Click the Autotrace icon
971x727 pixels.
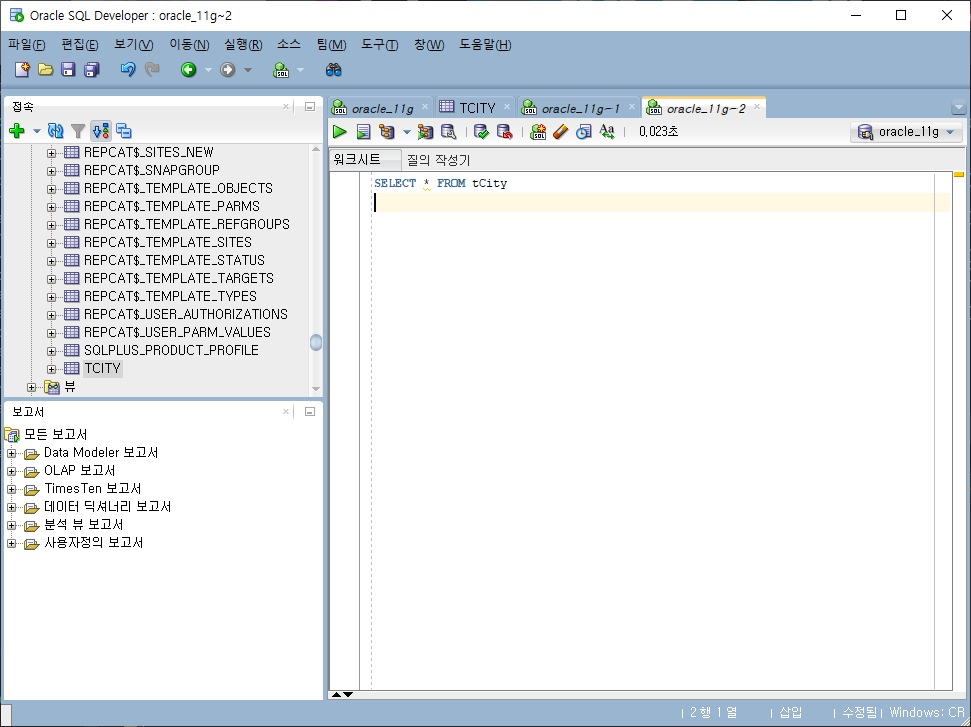(425, 131)
